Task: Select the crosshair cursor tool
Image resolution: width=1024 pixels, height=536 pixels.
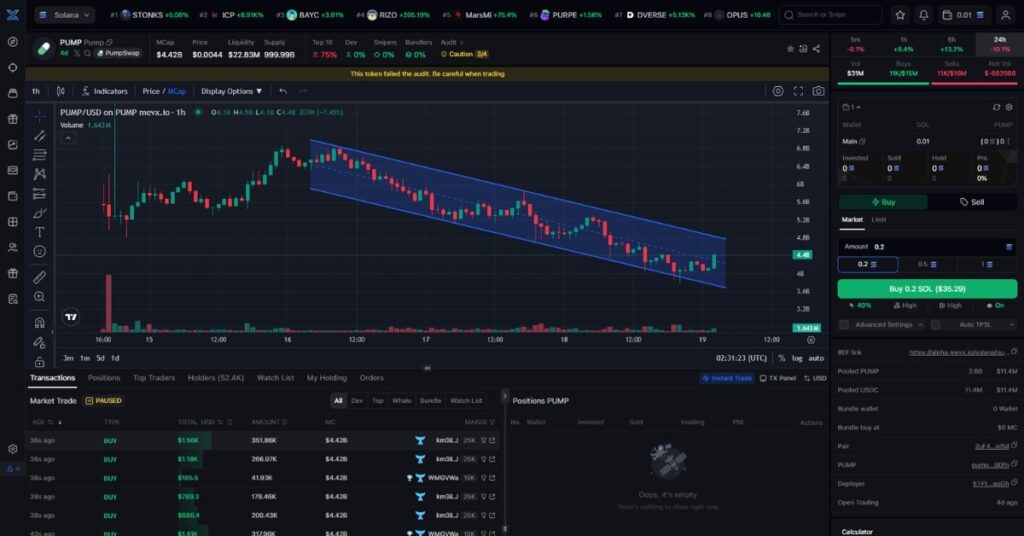Action: tap(40, 116)
